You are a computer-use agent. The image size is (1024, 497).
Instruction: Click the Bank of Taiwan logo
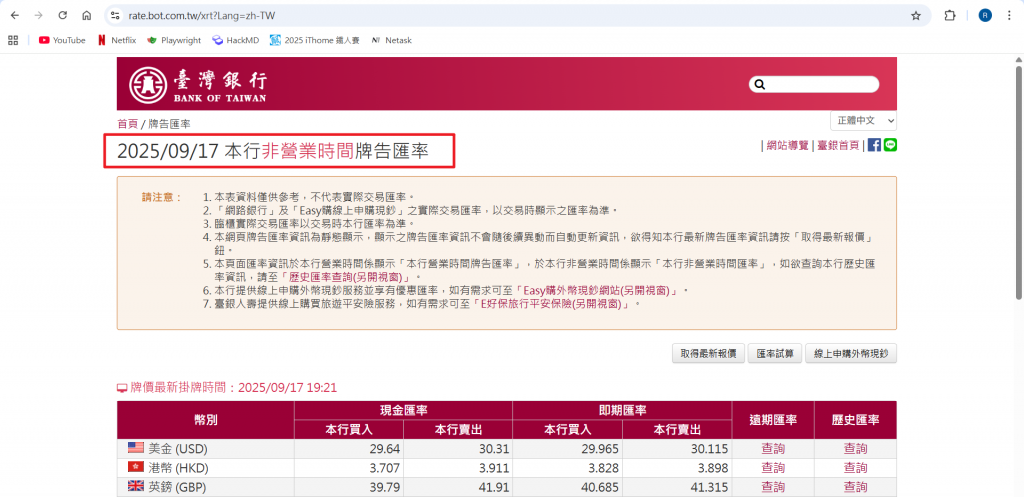click(x=198, y=86)
